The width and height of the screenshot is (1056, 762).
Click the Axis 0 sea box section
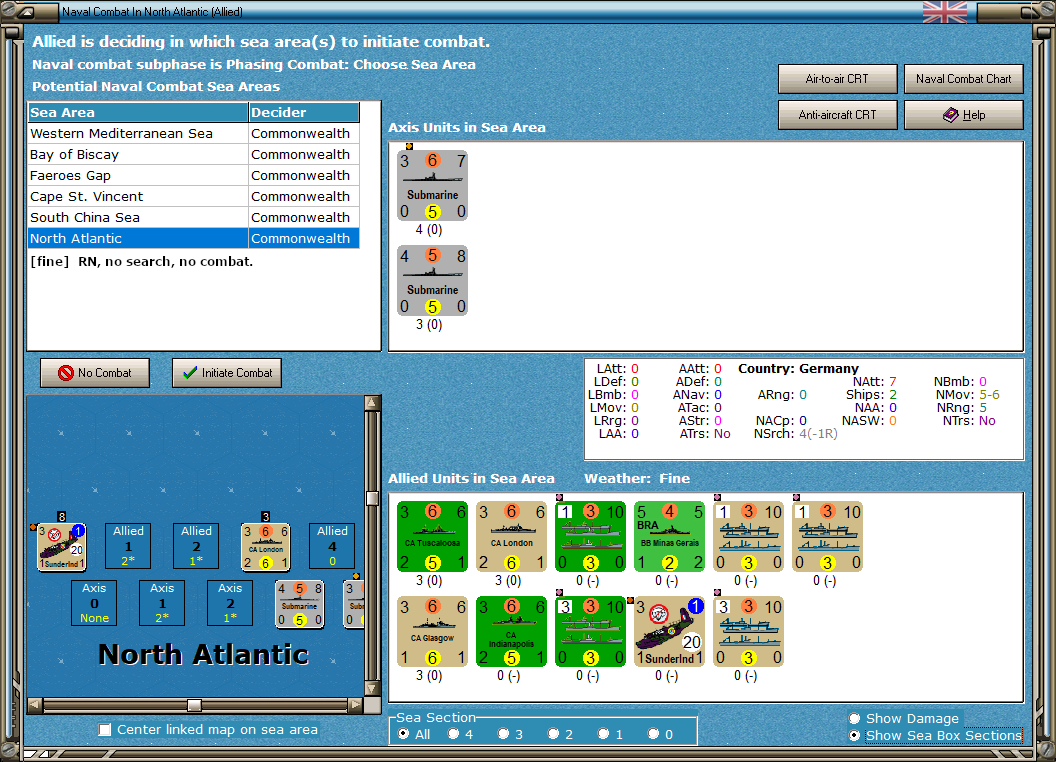point(94,603)
